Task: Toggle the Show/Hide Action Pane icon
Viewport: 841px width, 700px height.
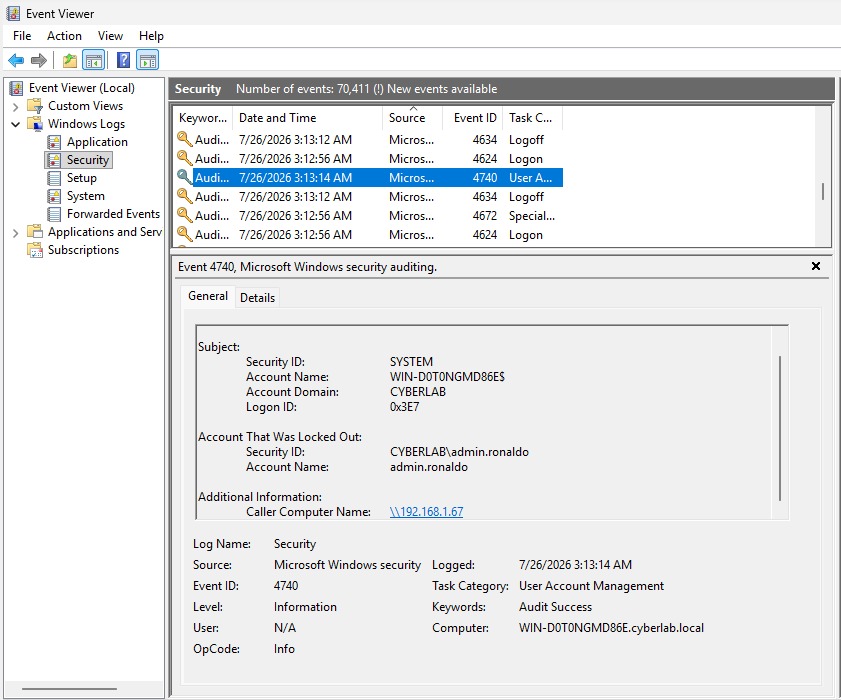Action: click(147, 61)
